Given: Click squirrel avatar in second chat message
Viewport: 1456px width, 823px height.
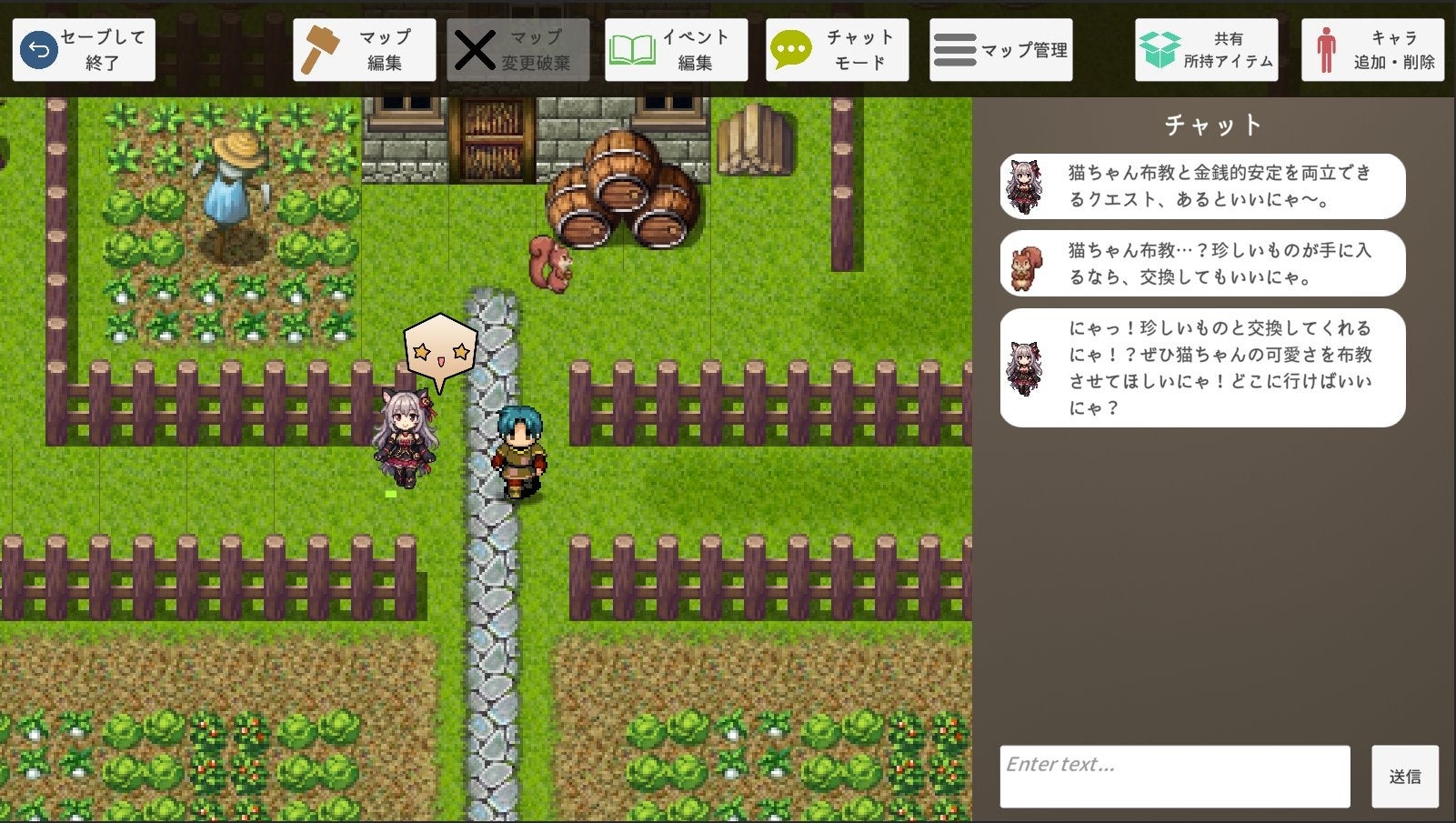Looking at the screenshot, I should tap(1027, 267).
